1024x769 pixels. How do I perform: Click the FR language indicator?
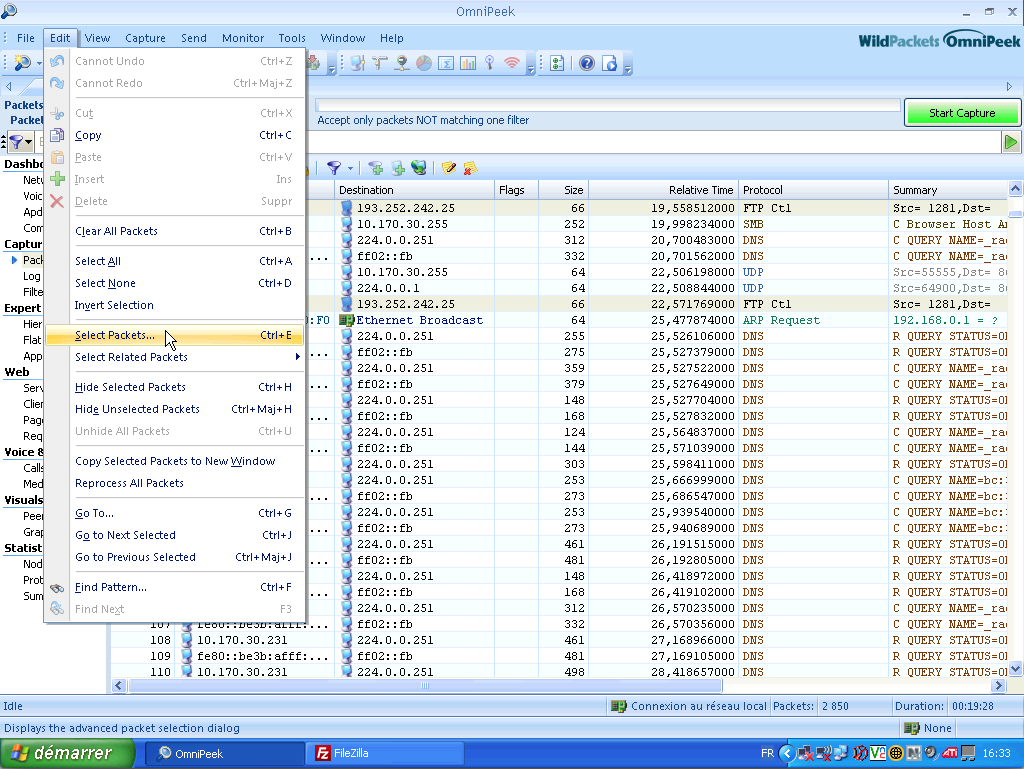tap(767, 753)
